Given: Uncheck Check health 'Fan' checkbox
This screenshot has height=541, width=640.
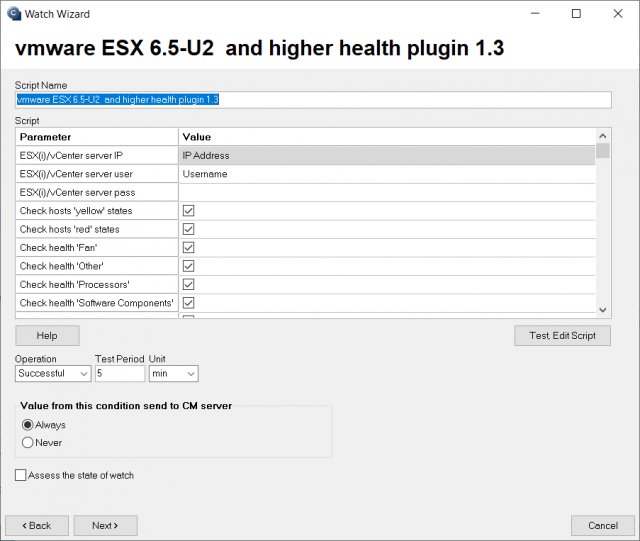Looking at the screenshot, I should tap(188, 247).
